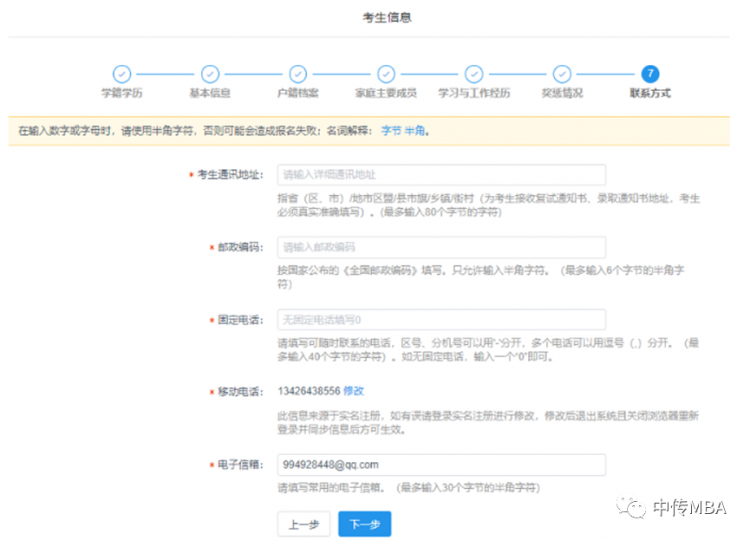Go to the 基本信息 step label
The image size is (750, 540).
pos(210,93)
